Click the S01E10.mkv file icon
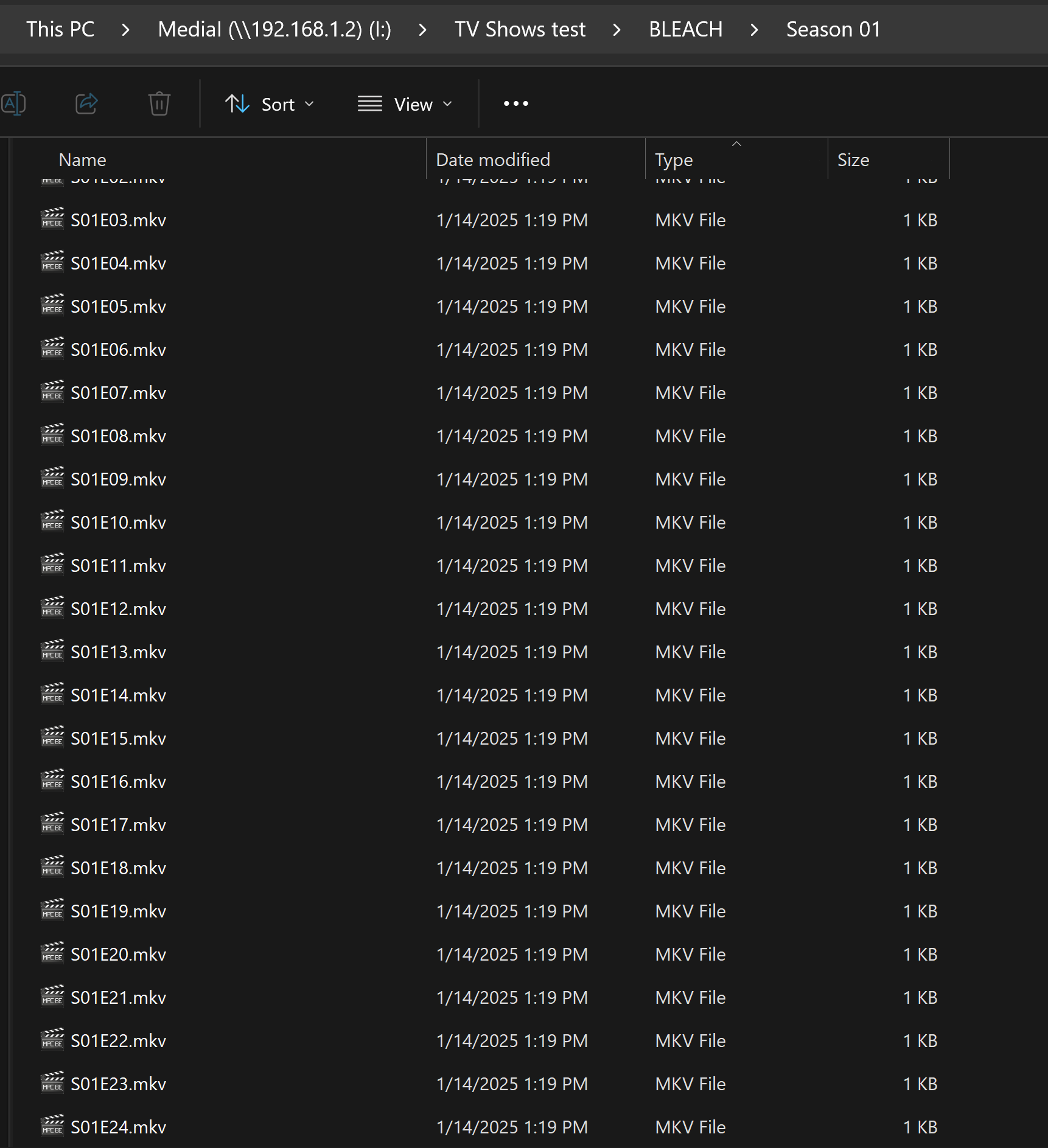Screen dimensions: 1048x1148 (x=52, y=521)
